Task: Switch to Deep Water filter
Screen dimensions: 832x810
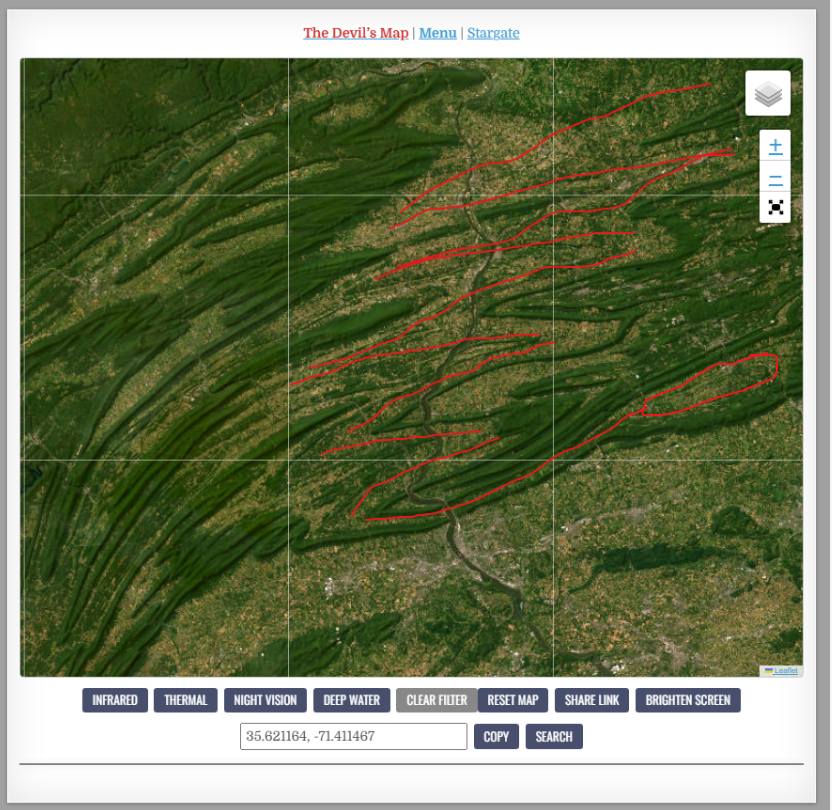Action: 351,700
